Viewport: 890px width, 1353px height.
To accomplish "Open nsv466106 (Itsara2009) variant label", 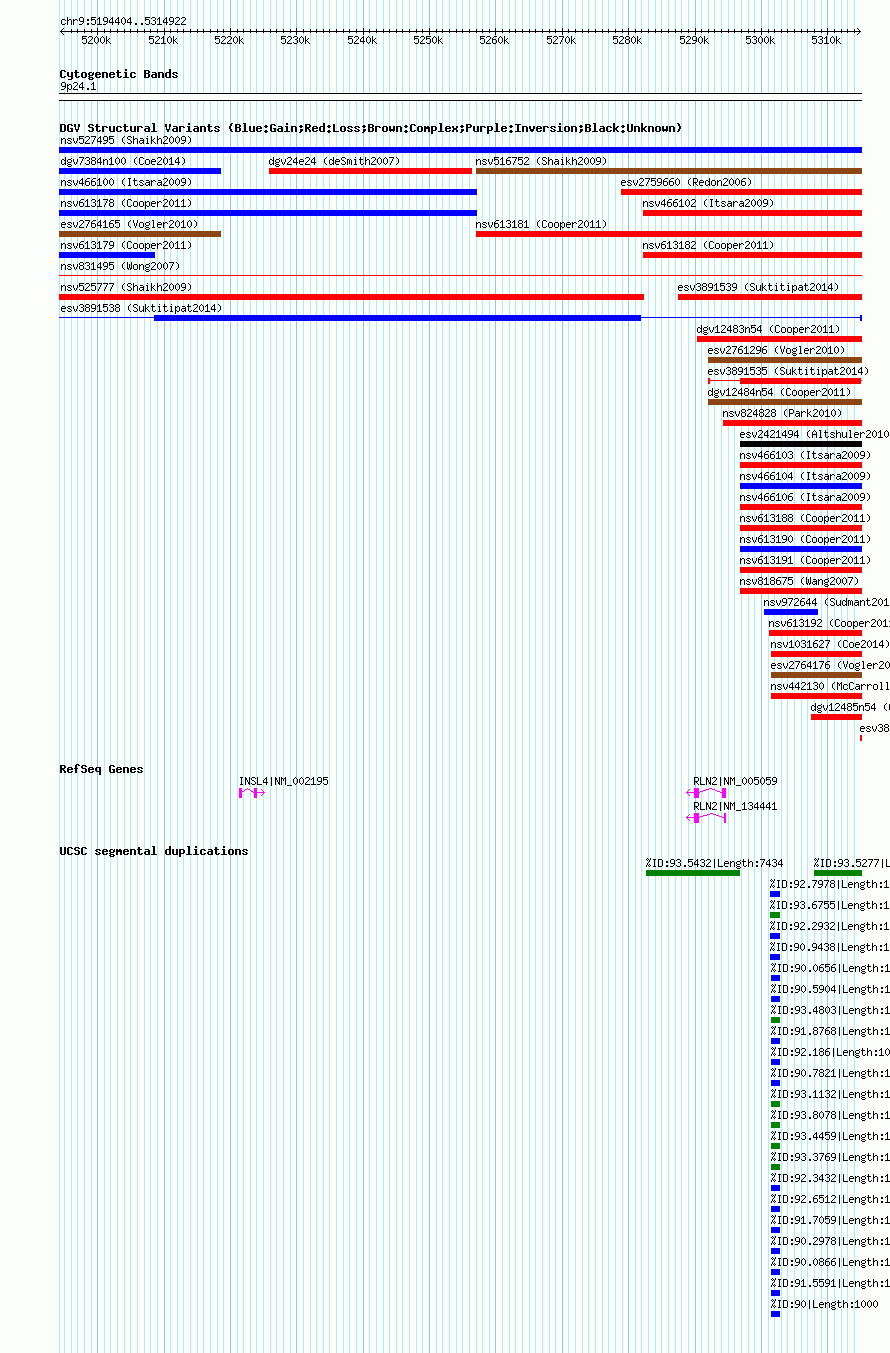I will click(x=805, y=497).
